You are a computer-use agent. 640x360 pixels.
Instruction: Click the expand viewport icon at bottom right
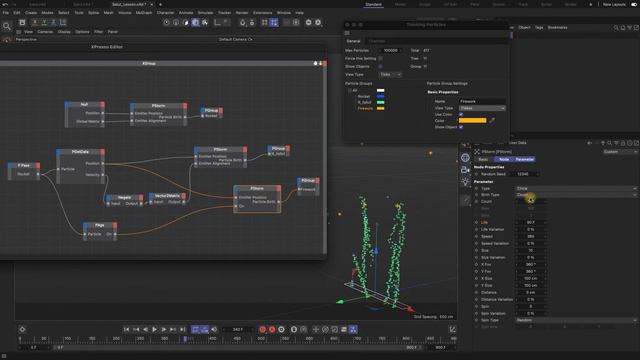tap(452, 329)
